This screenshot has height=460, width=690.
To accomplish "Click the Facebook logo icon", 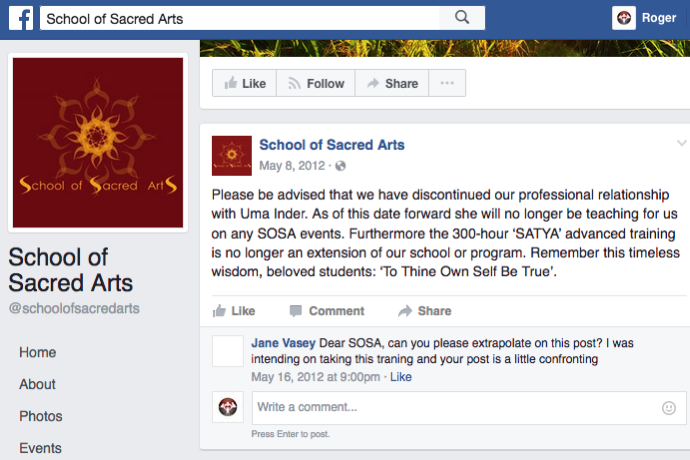I will 22,17.
